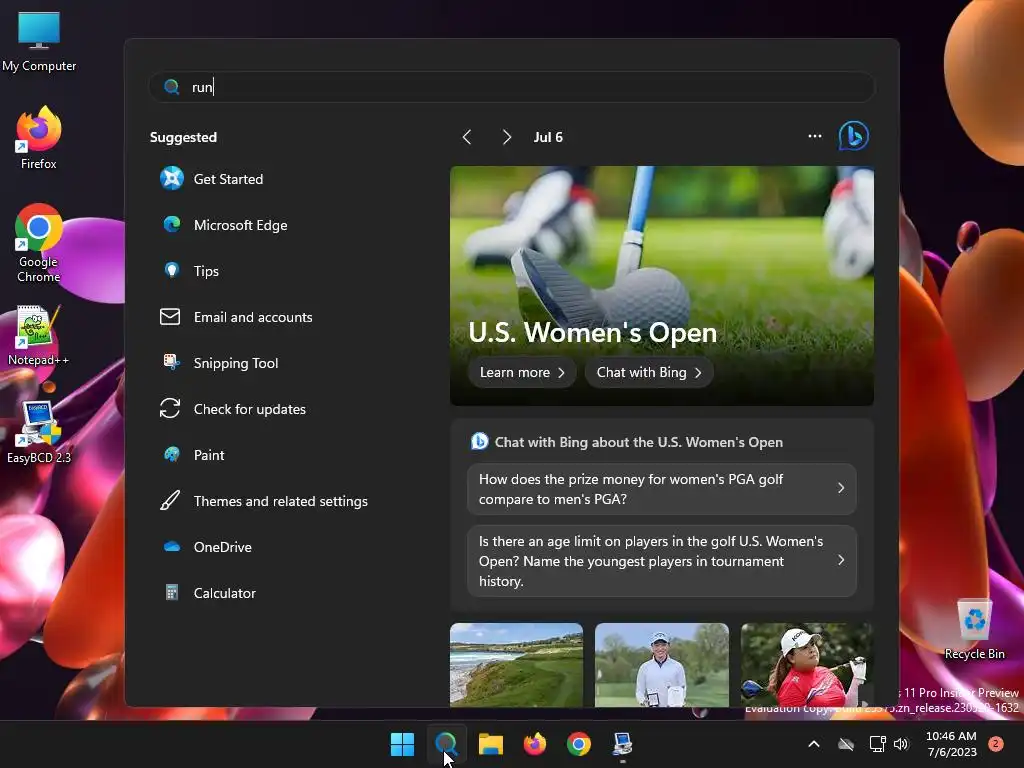Show hidden tray icons chevron

(814, 744)
